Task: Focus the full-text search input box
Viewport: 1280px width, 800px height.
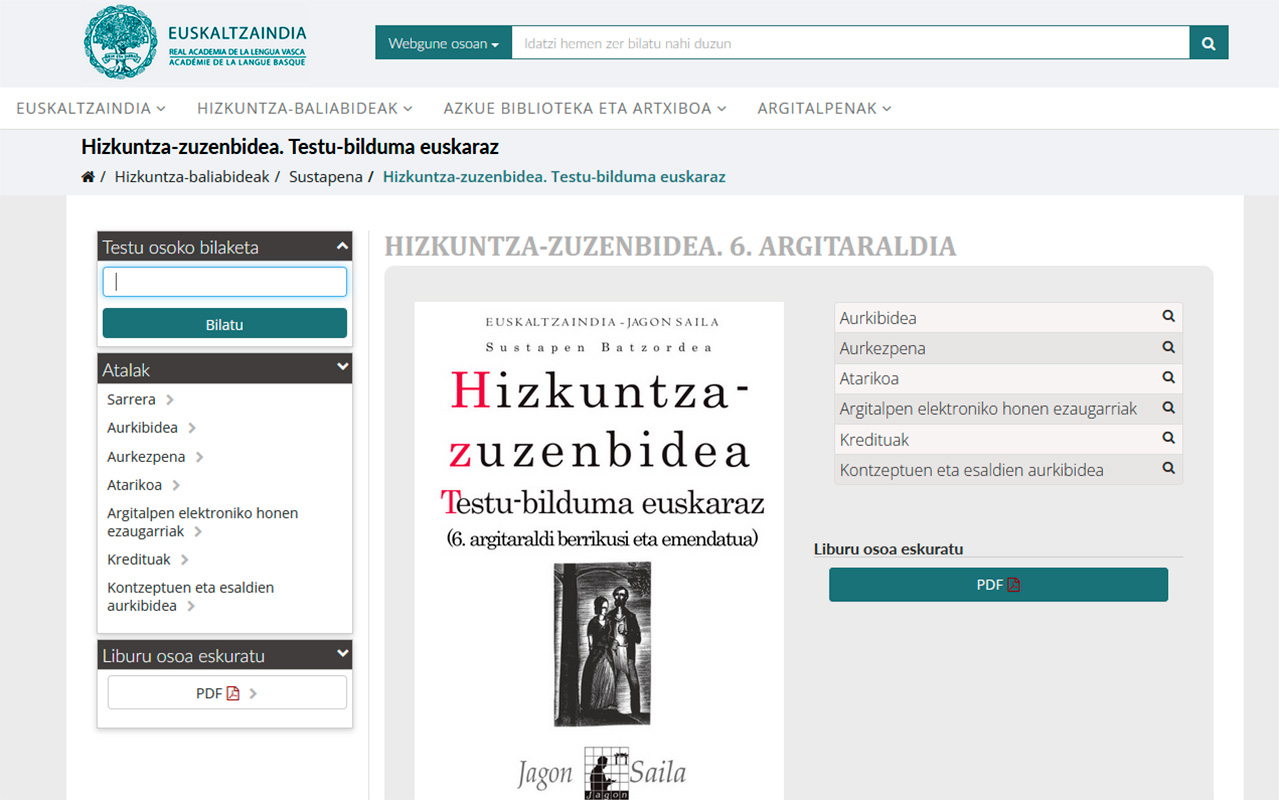Action: coord(225,282)
